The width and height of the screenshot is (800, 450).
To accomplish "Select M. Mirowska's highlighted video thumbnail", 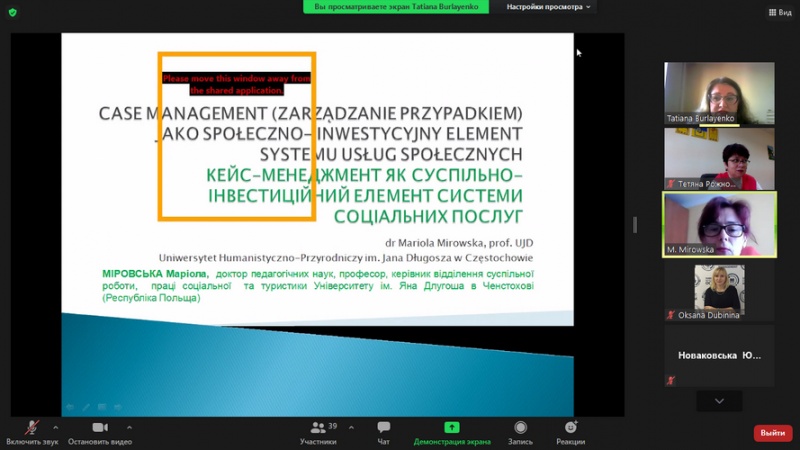I will tap(719, 224).
